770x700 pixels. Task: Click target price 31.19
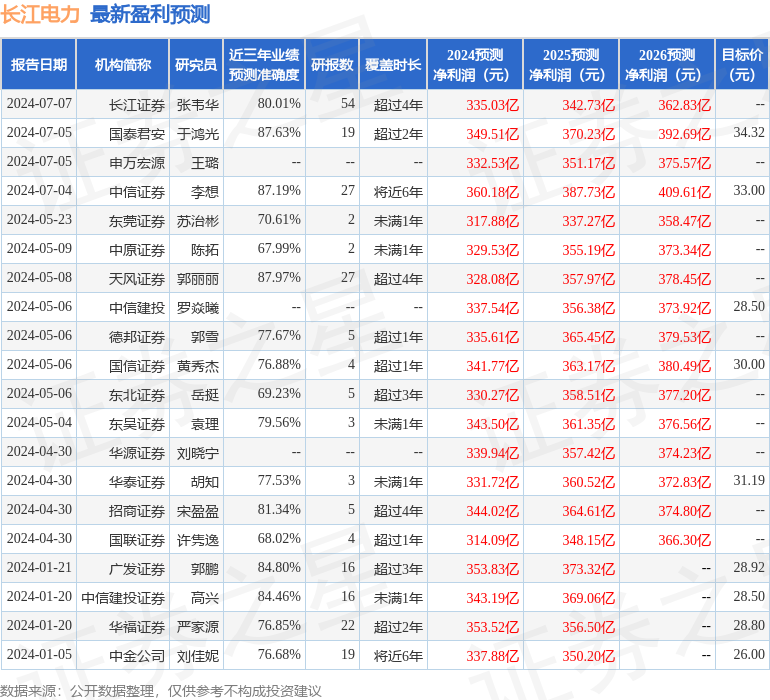point(749,480)
